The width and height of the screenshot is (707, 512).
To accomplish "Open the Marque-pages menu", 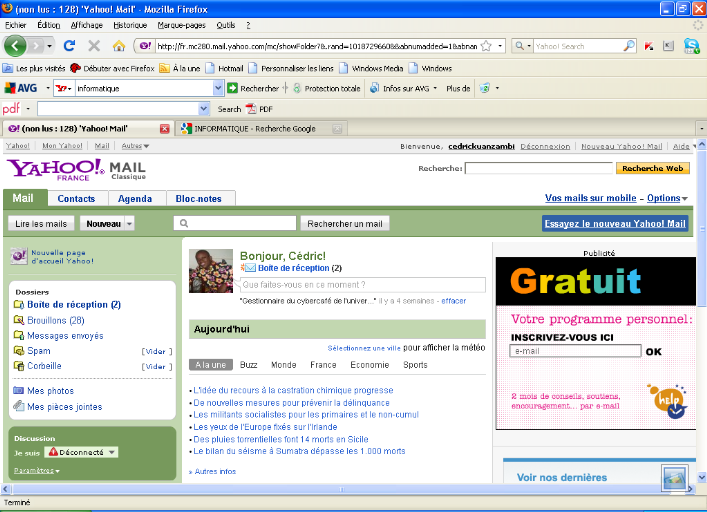I will (181, 25).
